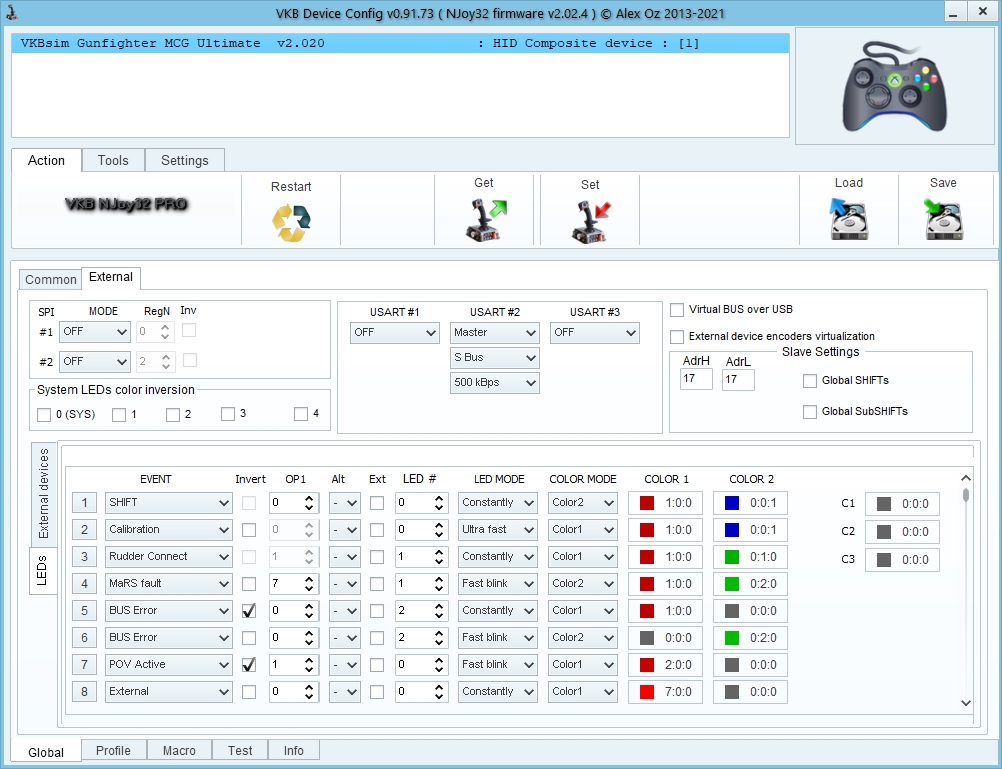The width and height of the screenshot is (1002, 769).
Task: Click the app icon in title bar
Action: click(x=14, y=13)
